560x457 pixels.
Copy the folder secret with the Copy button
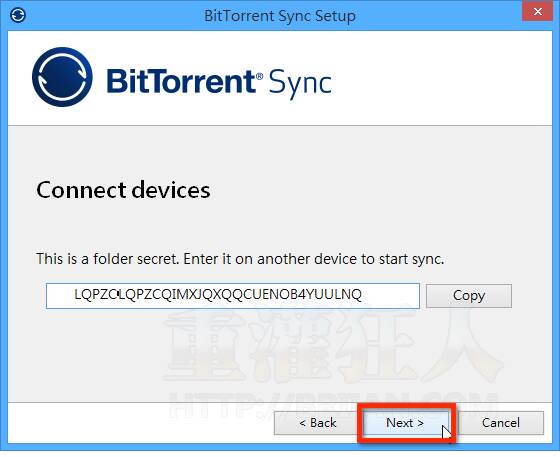click(x=469, y=296)
